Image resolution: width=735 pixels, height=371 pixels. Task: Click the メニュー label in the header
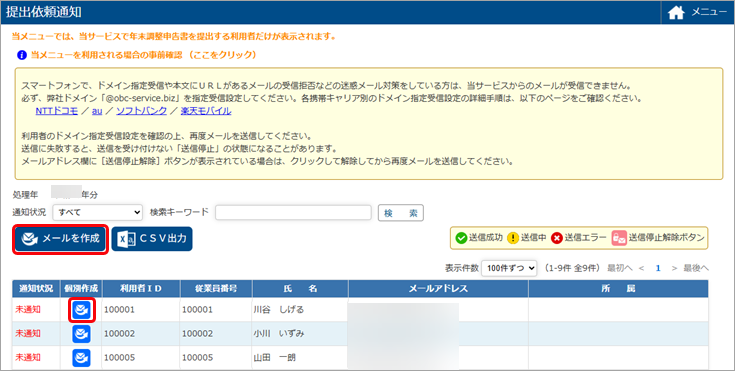[x=709, y=12]
